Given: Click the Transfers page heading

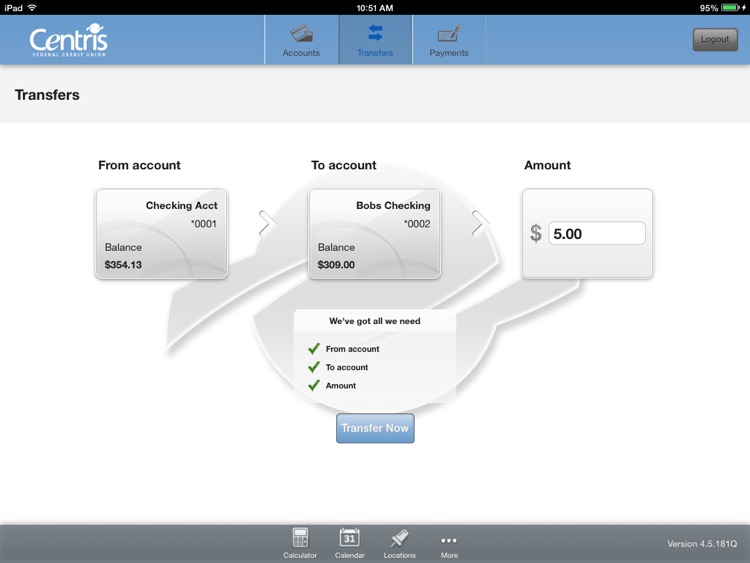Looking at the screenshot, I should click(x=47, y=95).
